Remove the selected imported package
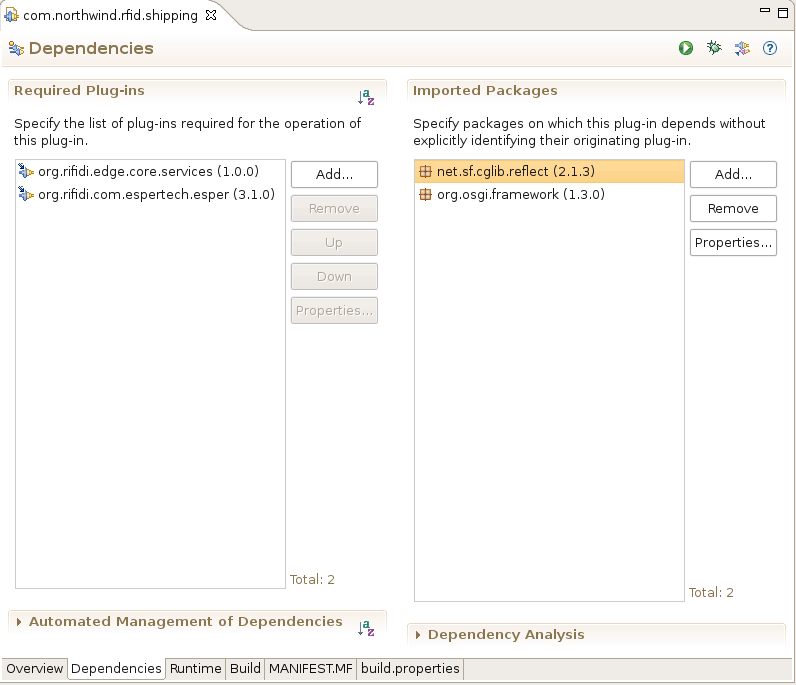 click(733, 208)
